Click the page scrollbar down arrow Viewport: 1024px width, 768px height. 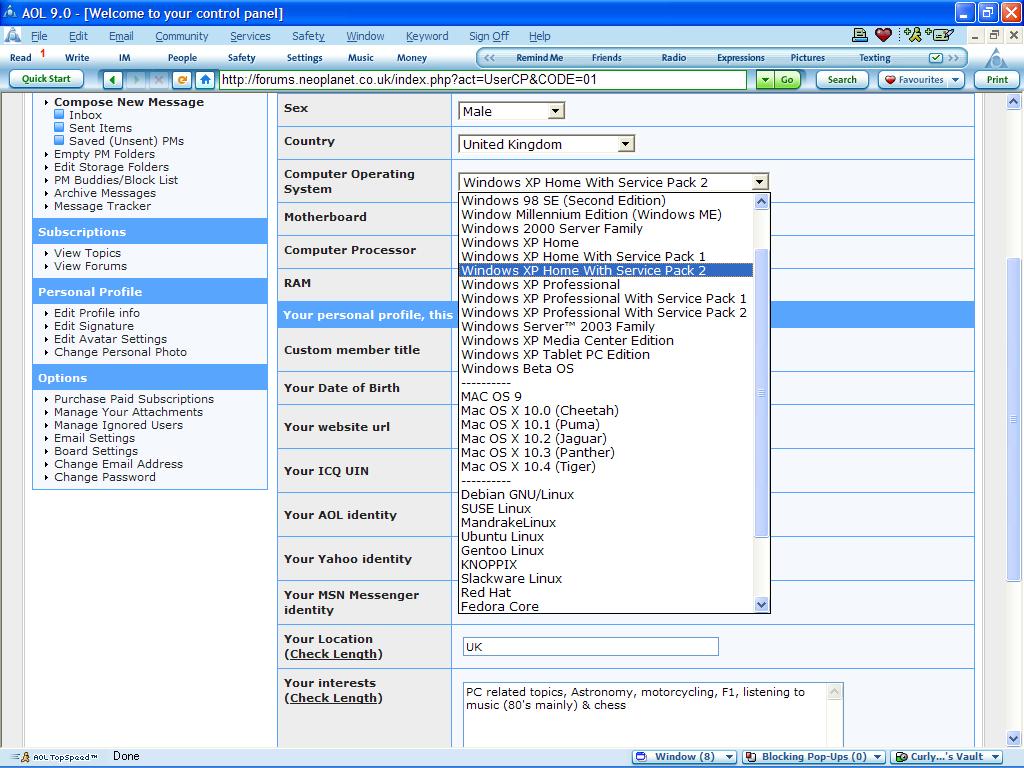pos(1013,739)
